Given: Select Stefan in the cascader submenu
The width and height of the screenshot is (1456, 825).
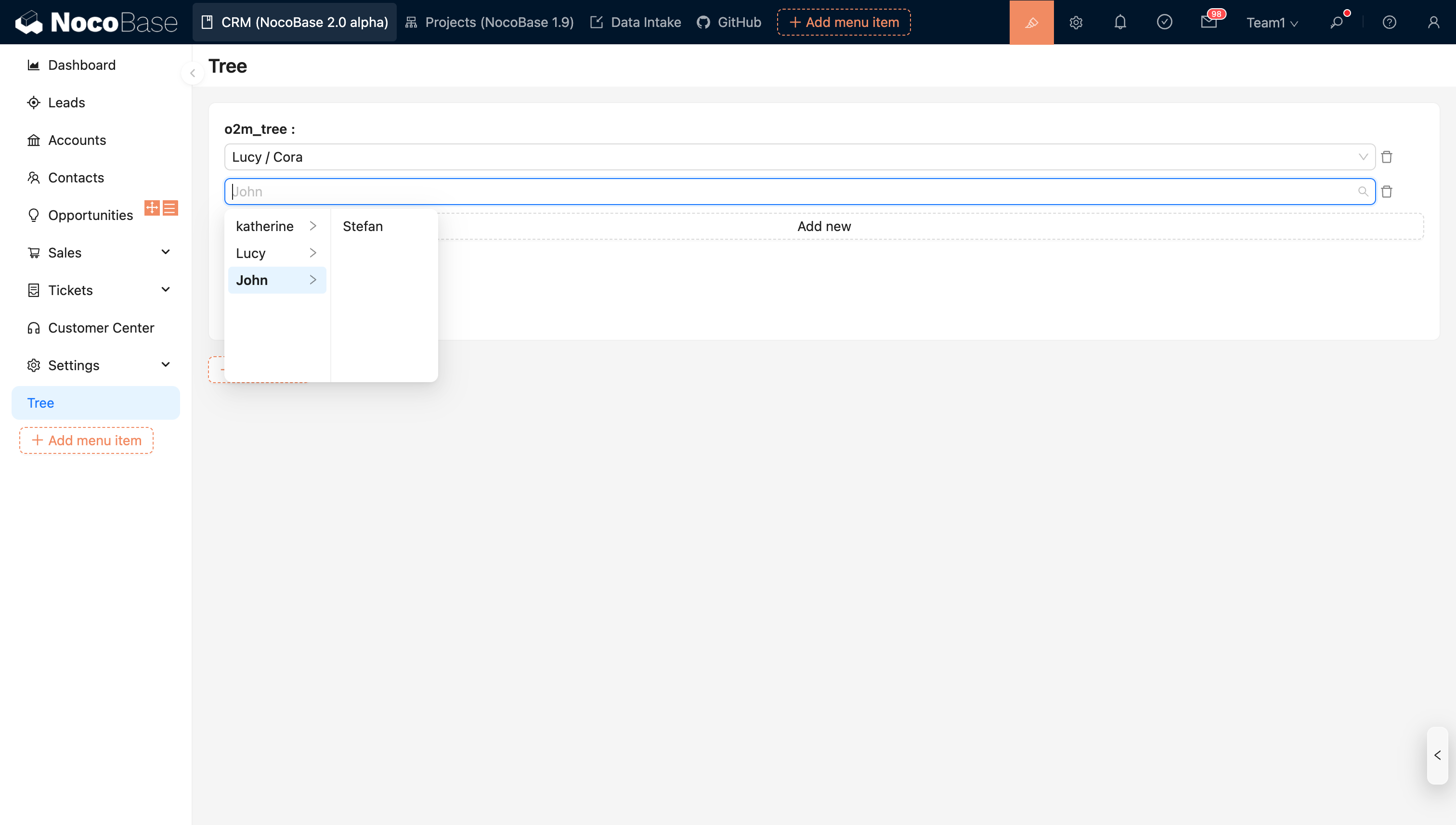Looking at the screenshot, I should pos(363,226).
